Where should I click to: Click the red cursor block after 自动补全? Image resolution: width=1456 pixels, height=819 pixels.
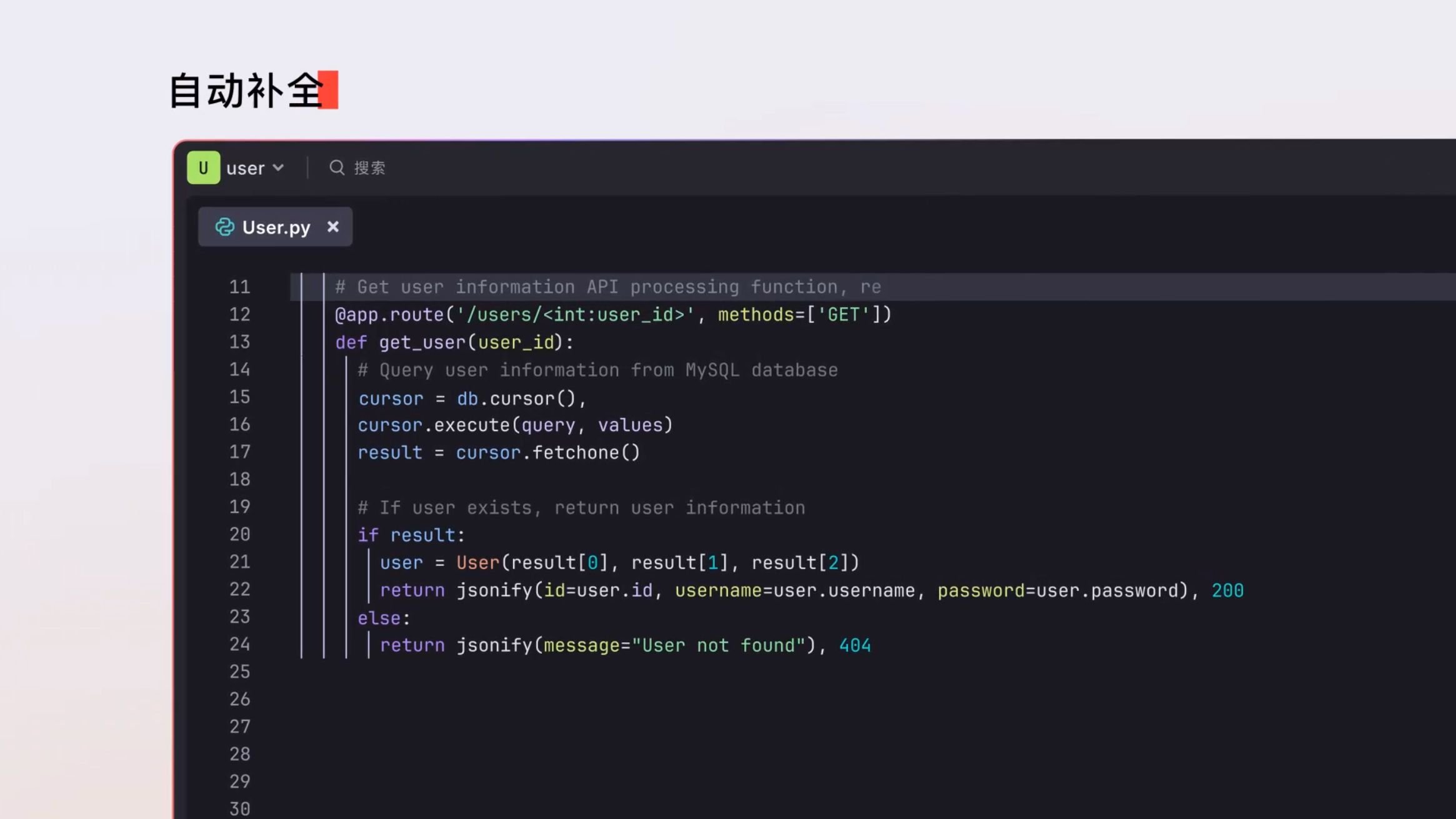pyautogui.click(x=329, y=90)
